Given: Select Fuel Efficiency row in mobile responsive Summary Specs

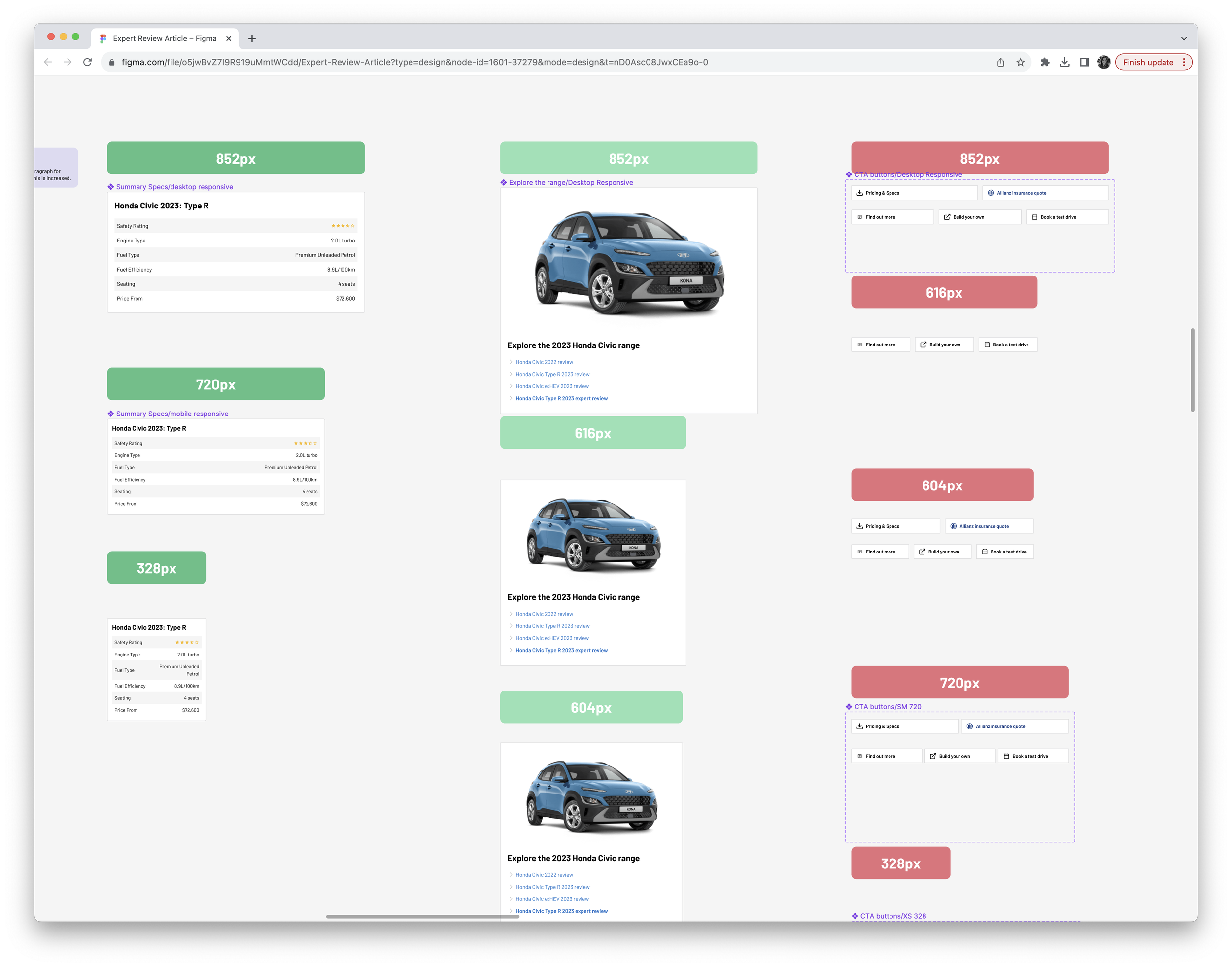Looking at the screenshot, I should (216, 480).
